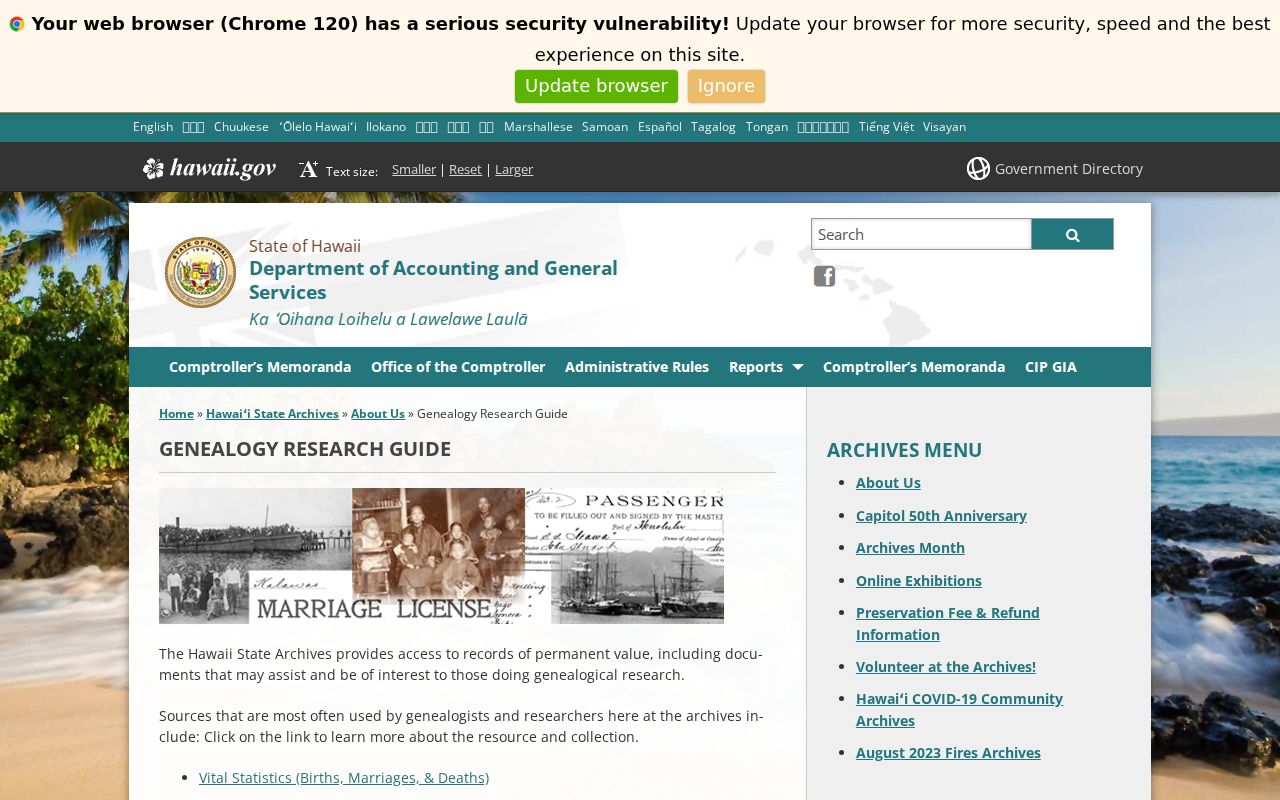Screen dimensions: 1280x800
Task: Switch language to Tiếng Việt
Action: pyautogui.click(x=886, y=127)
